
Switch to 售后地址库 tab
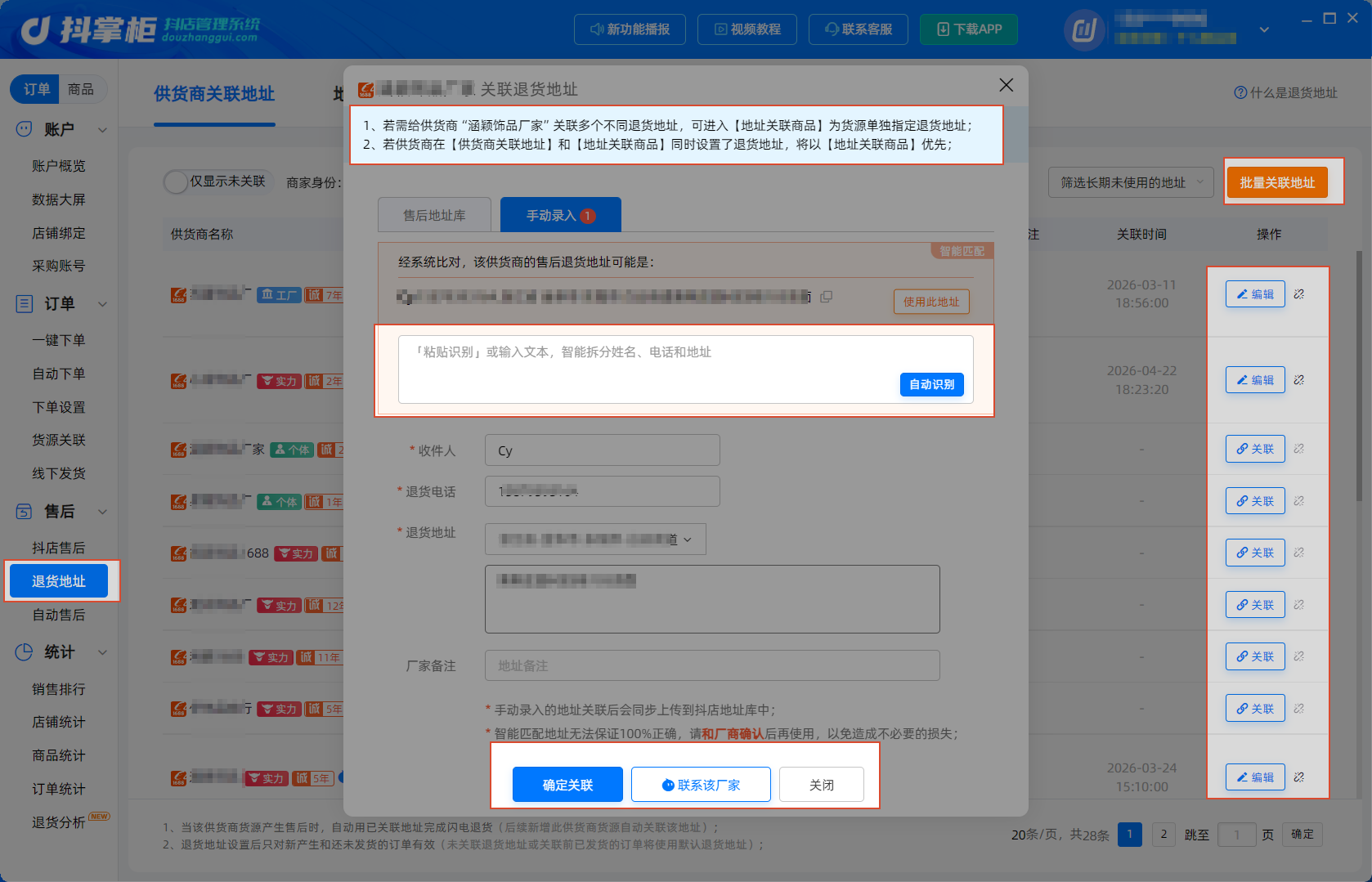click(434, 215)
